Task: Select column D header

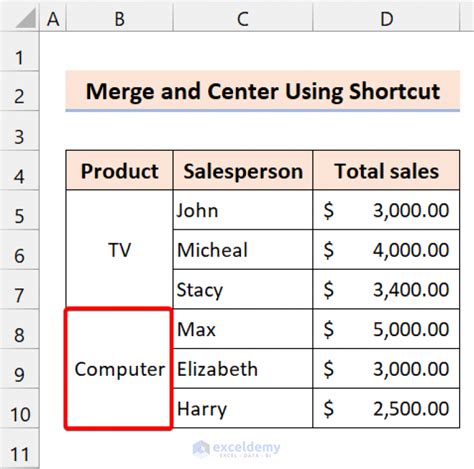Action: (x=386, y=17)
